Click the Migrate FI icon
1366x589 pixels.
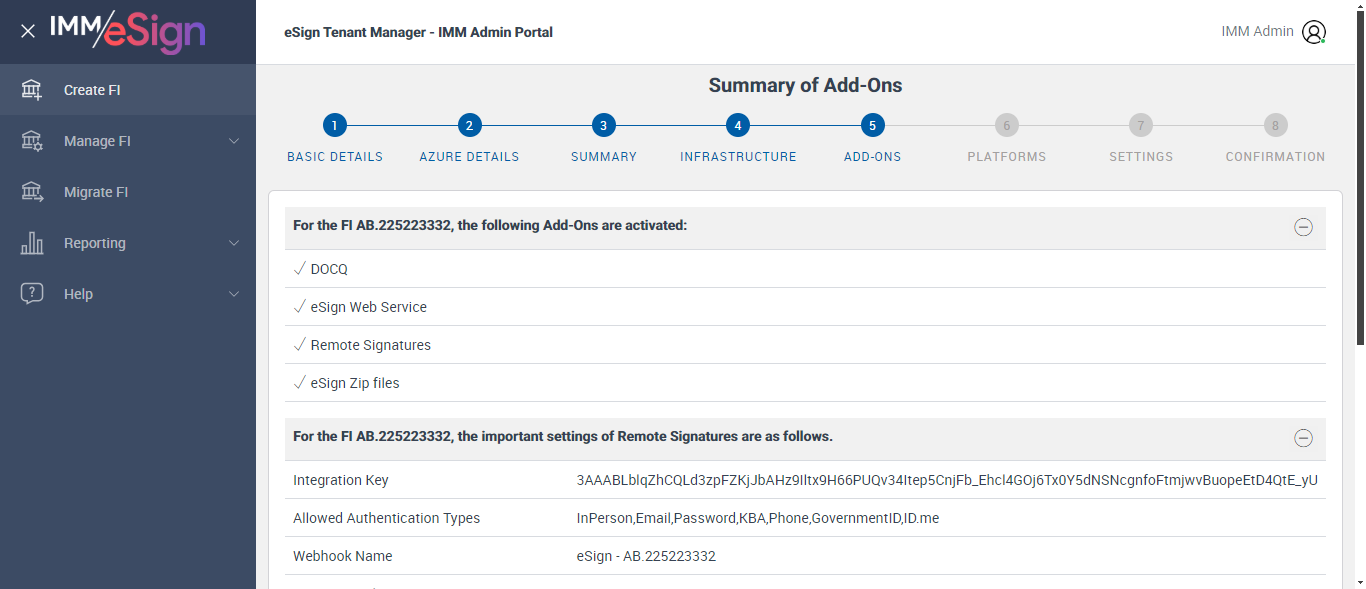[x=32, y=192]
